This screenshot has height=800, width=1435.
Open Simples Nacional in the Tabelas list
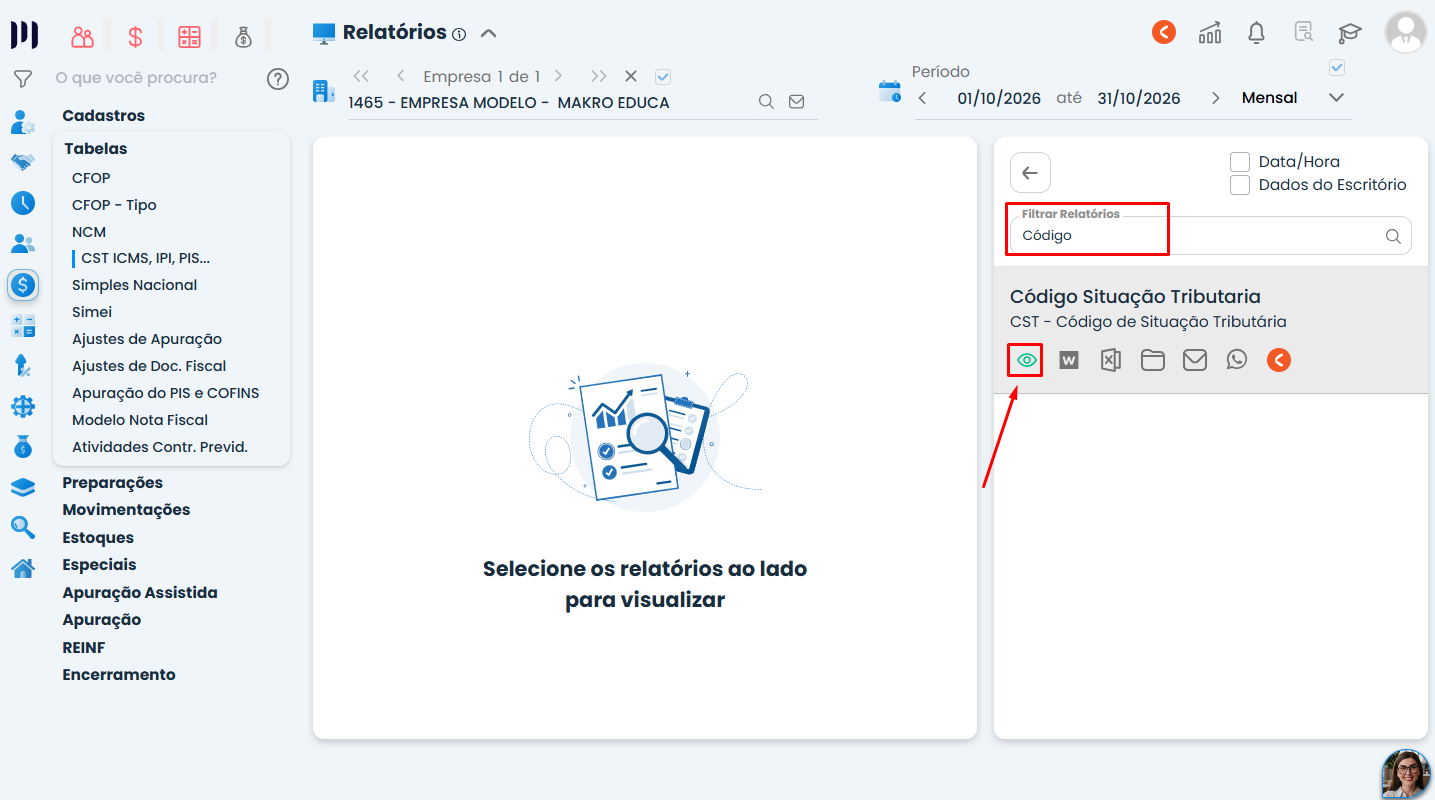point(135,285)
